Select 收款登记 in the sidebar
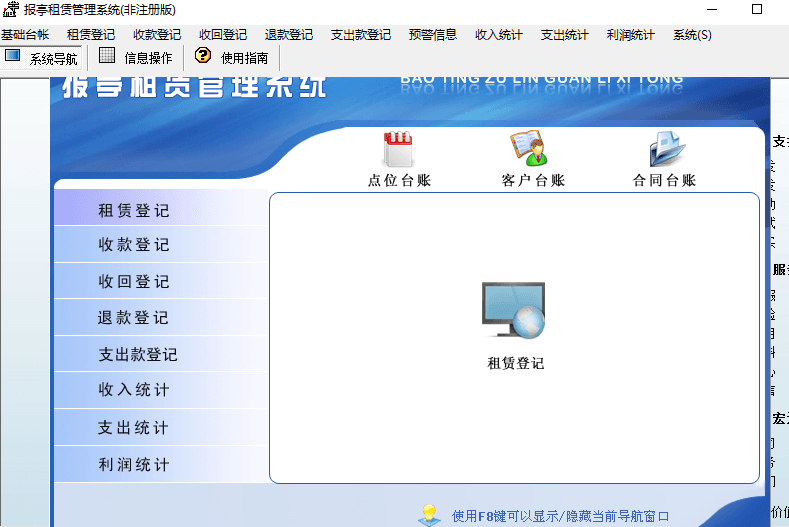The width and height of the screenshot is (789, 527). [134, 245]
